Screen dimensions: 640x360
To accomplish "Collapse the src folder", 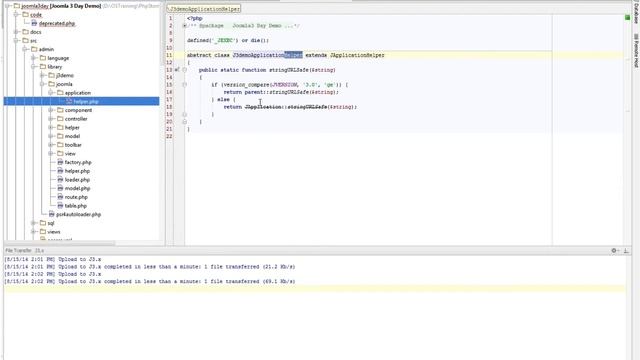I will pyautogui.click(x=16, y=40).
